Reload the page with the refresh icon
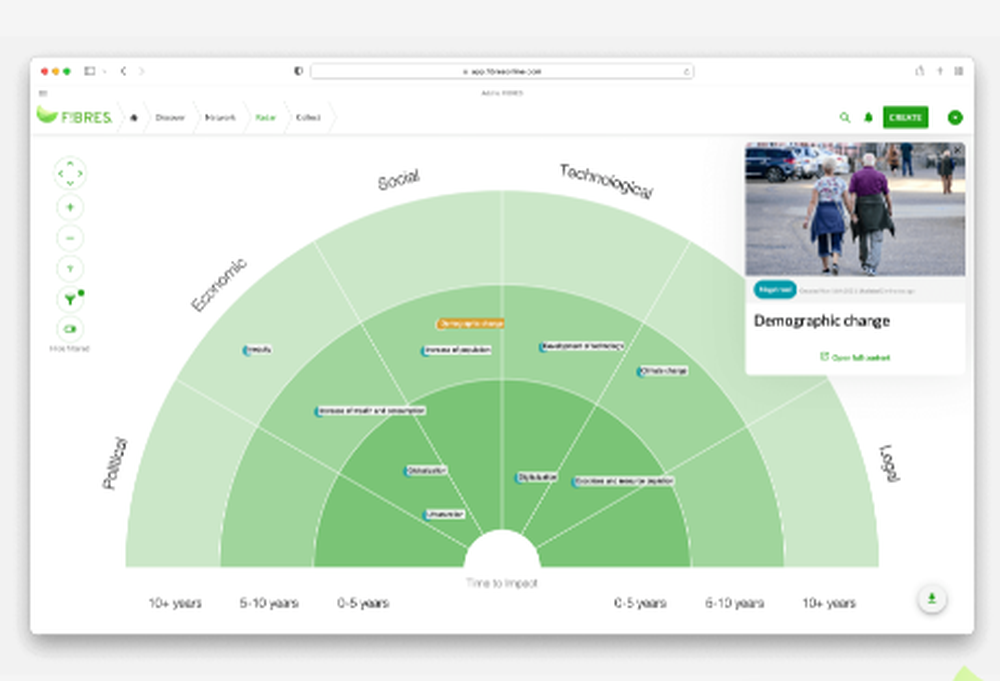 tap(686, 71)
